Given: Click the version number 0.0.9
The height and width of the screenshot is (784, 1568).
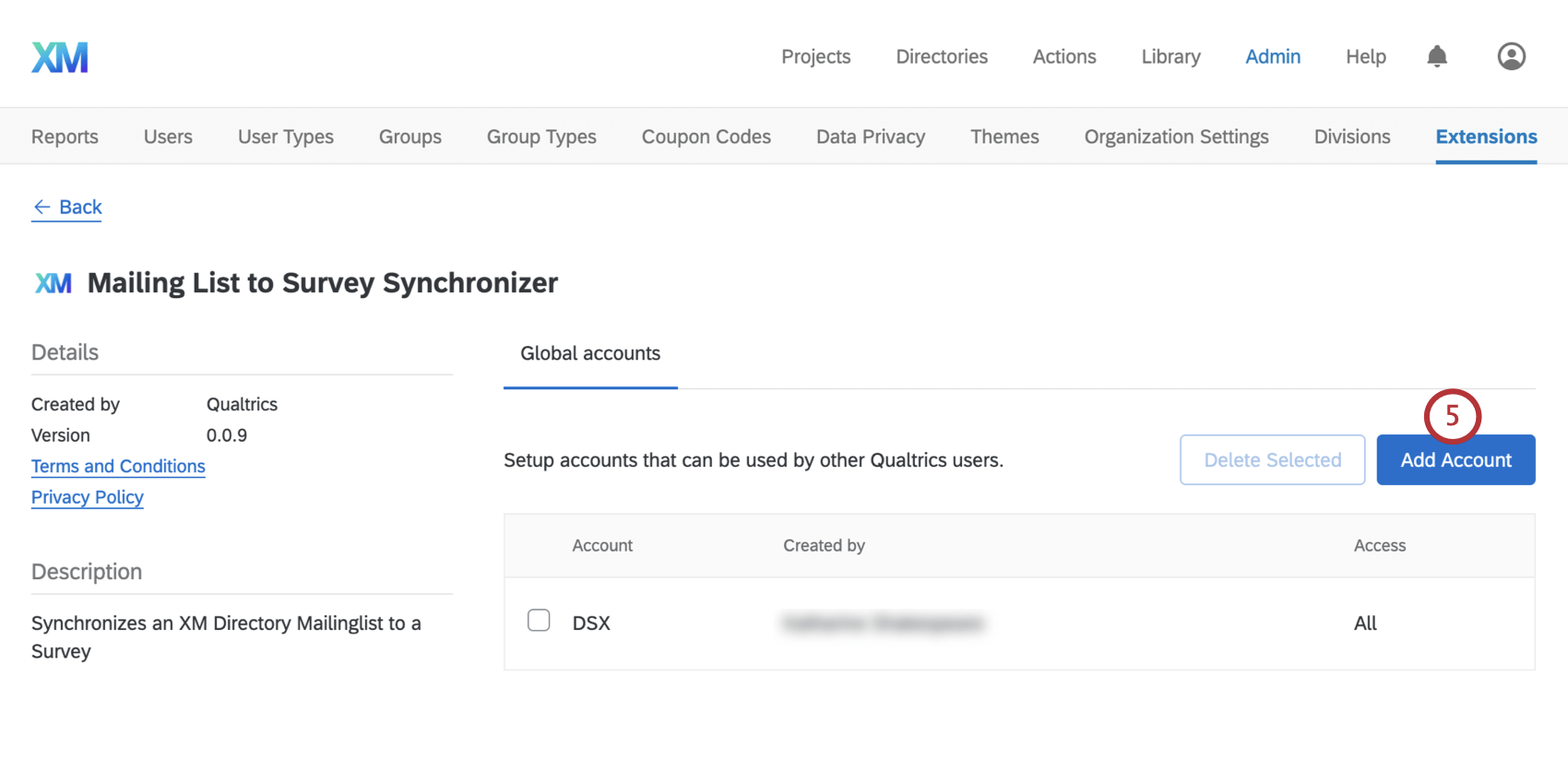Looking at the screenshot, I should click(227, 435).
